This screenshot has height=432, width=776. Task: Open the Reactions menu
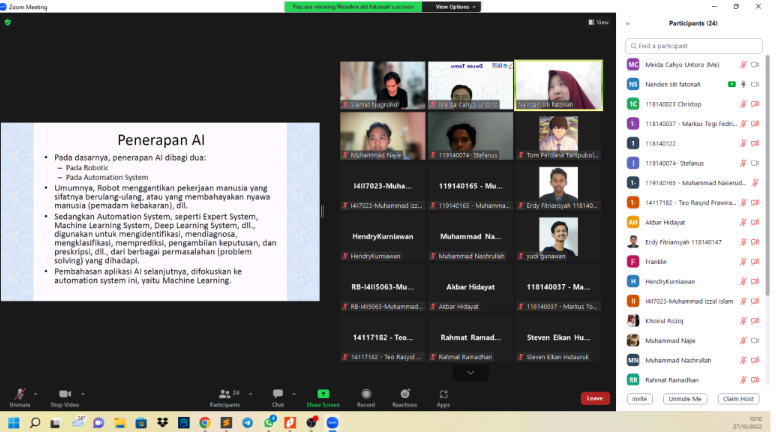point(404,397)
